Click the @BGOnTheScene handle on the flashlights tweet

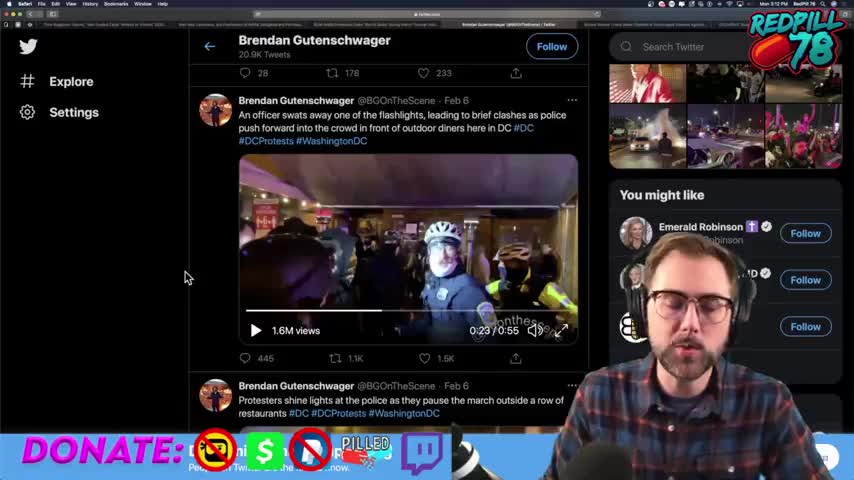pos(396,101)
